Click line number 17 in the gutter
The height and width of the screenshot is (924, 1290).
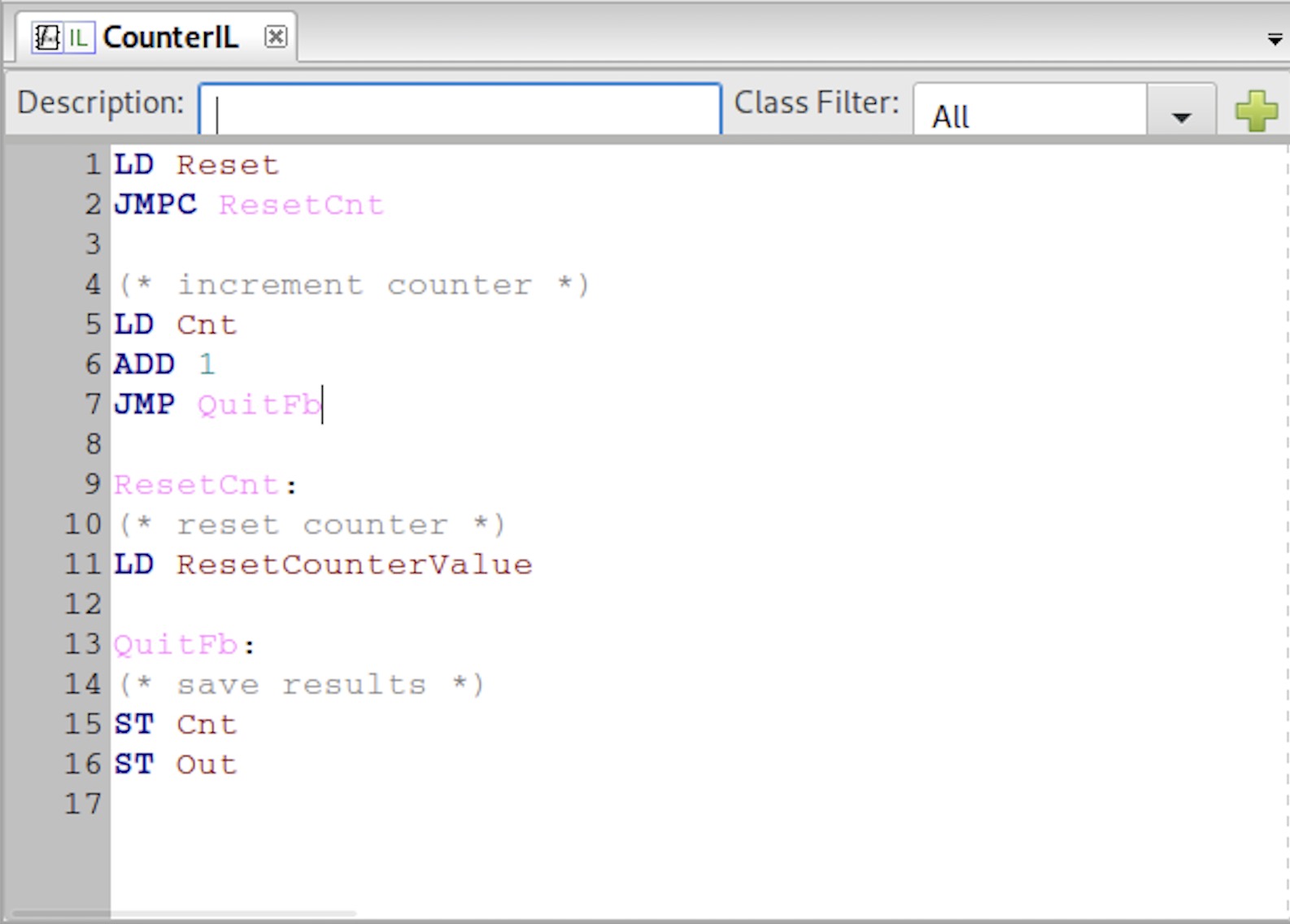pos(83,804)
